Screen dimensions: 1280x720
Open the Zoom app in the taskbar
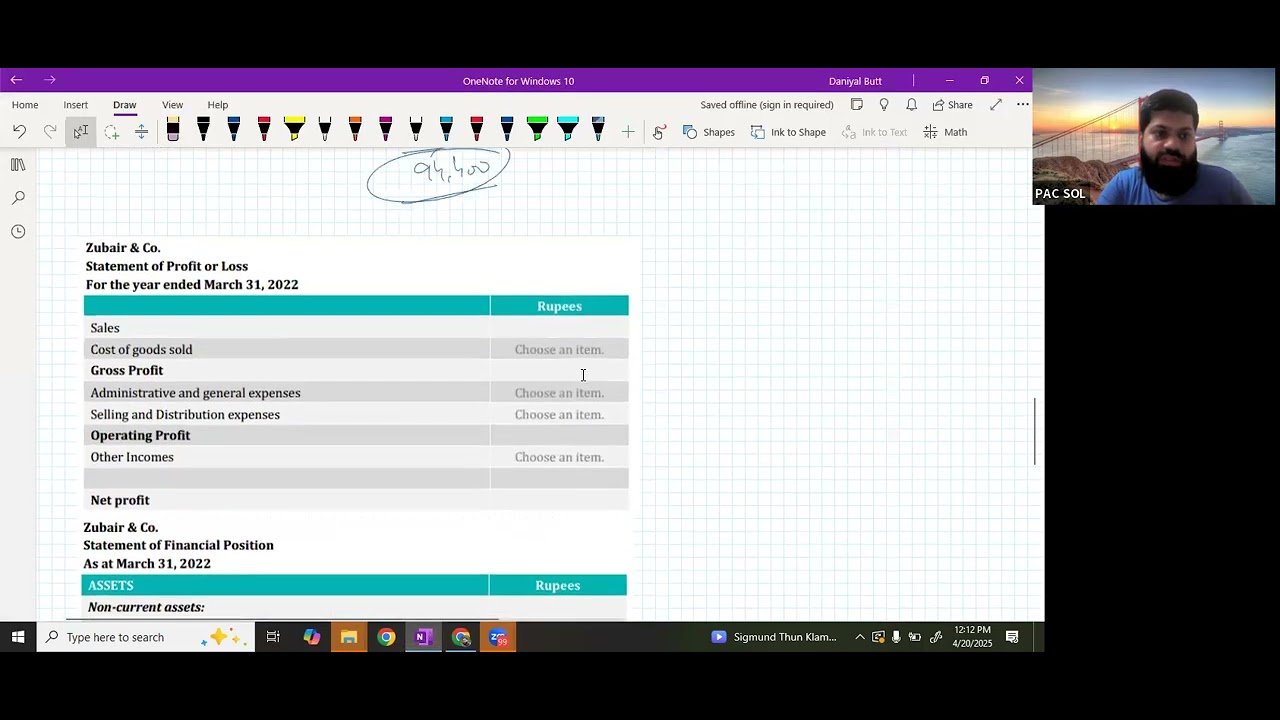coord(498,637)
